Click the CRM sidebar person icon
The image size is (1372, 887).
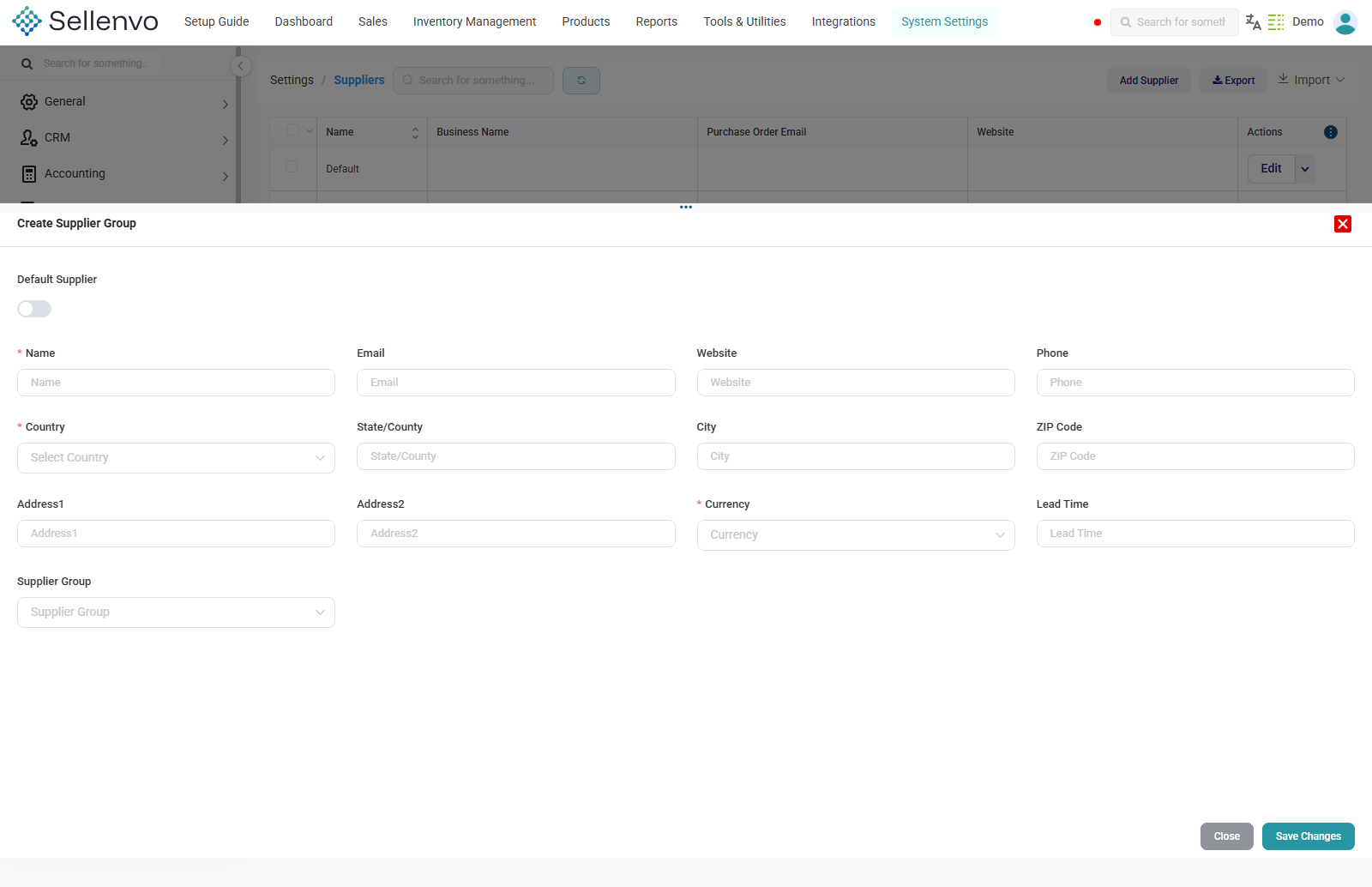(29, 138)
